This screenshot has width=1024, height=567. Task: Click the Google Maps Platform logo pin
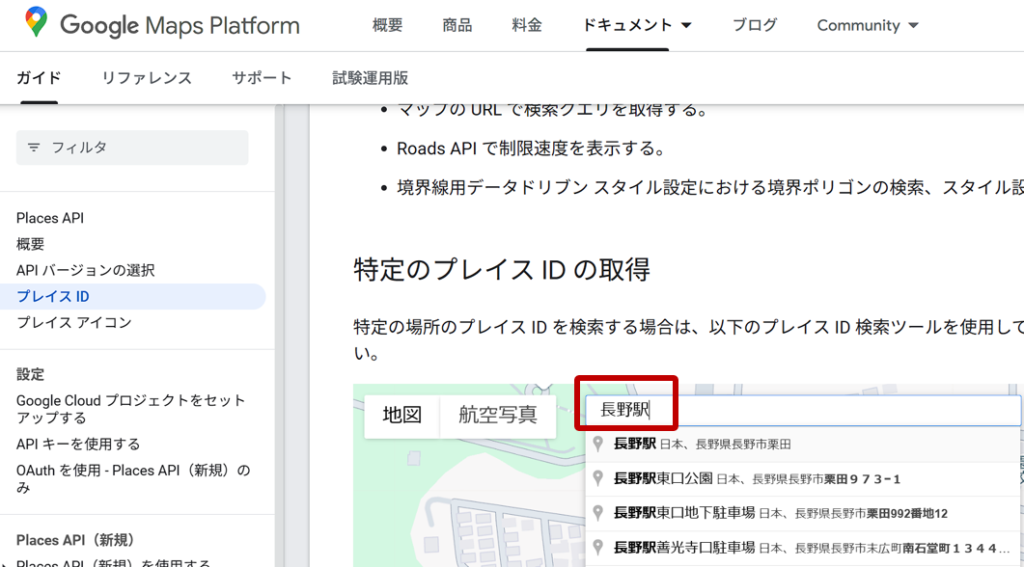click(x=36, y=22)
